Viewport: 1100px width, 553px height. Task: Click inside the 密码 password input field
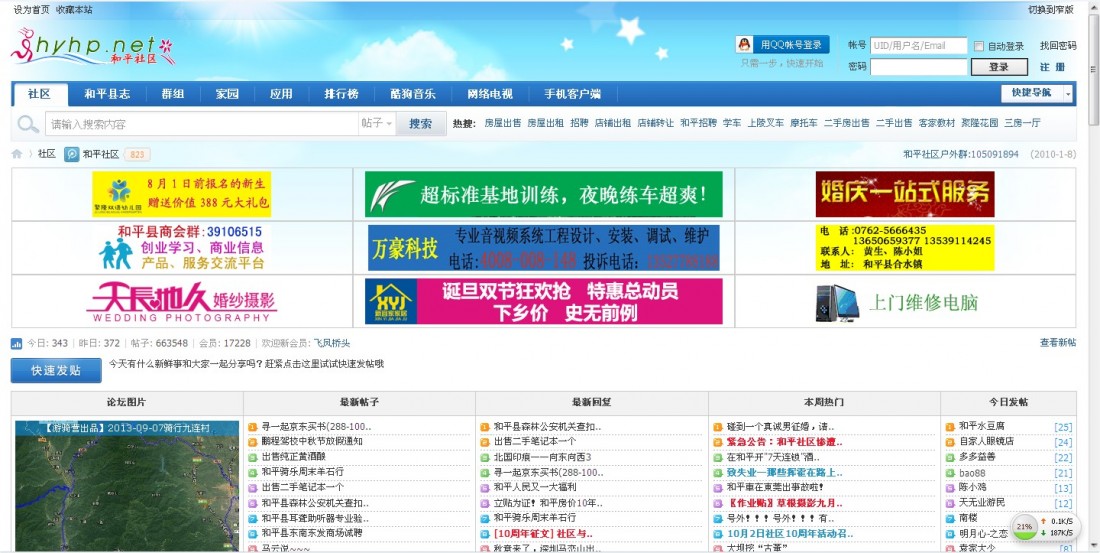918,67
